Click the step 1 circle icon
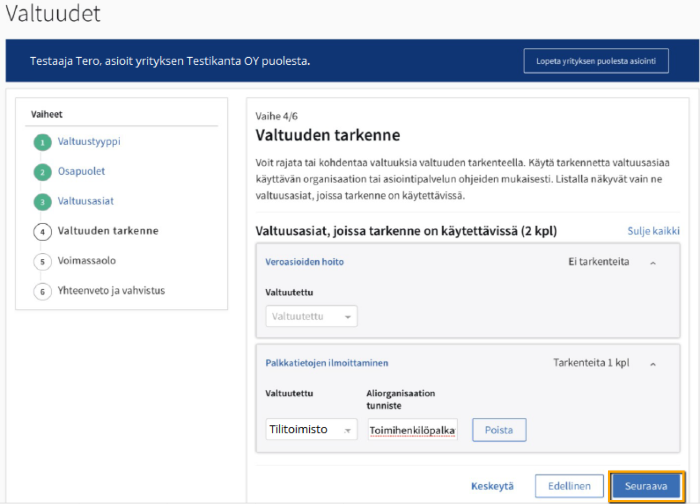The height and width of the screenshot is (504, 700). click(42, 142)
